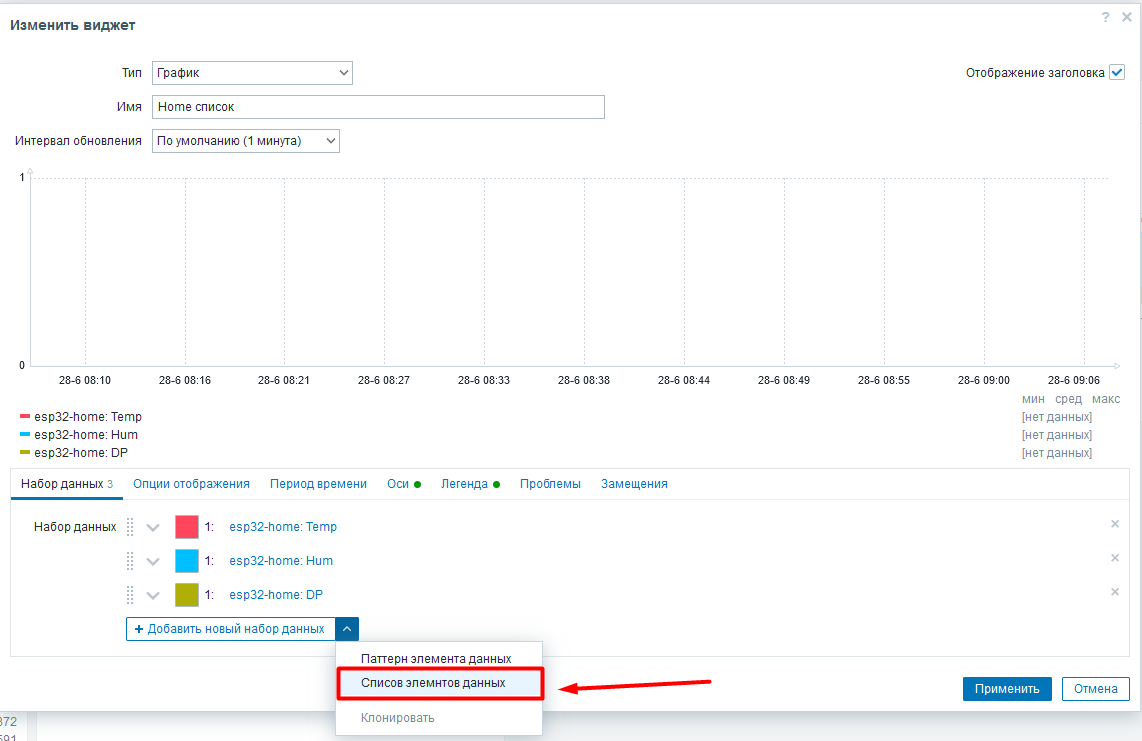
Task: Grab the drag handle of Temp data set
Action: (x=130, y=527)
